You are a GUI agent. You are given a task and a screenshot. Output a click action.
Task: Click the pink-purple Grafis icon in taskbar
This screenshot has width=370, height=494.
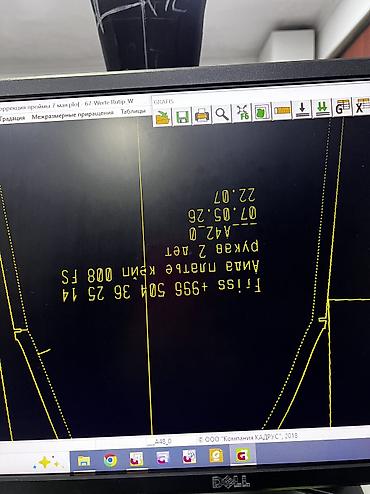[x=163, y=458]
